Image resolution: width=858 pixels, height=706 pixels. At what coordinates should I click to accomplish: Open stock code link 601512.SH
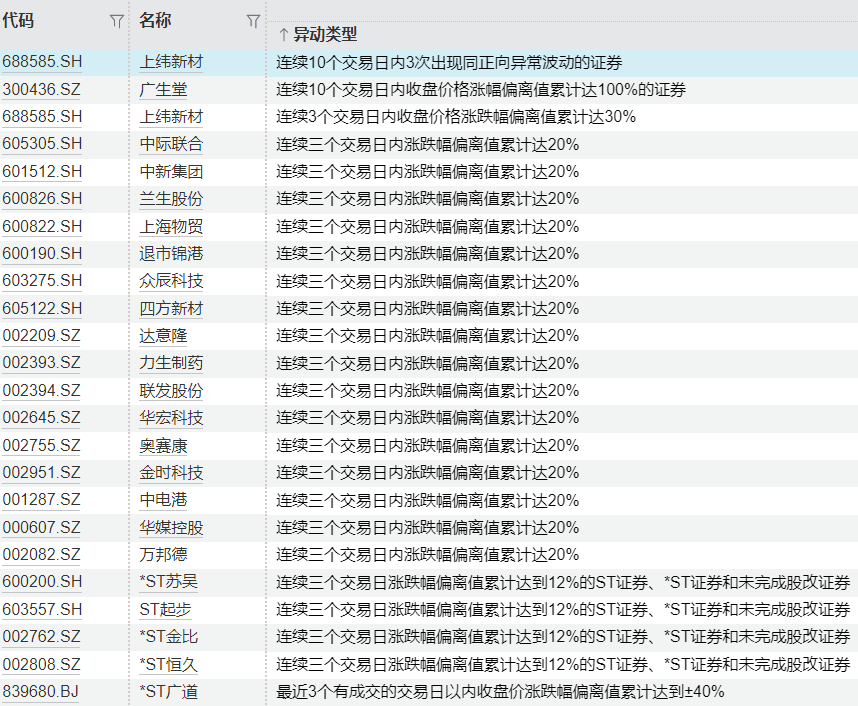tap(42, 171)
